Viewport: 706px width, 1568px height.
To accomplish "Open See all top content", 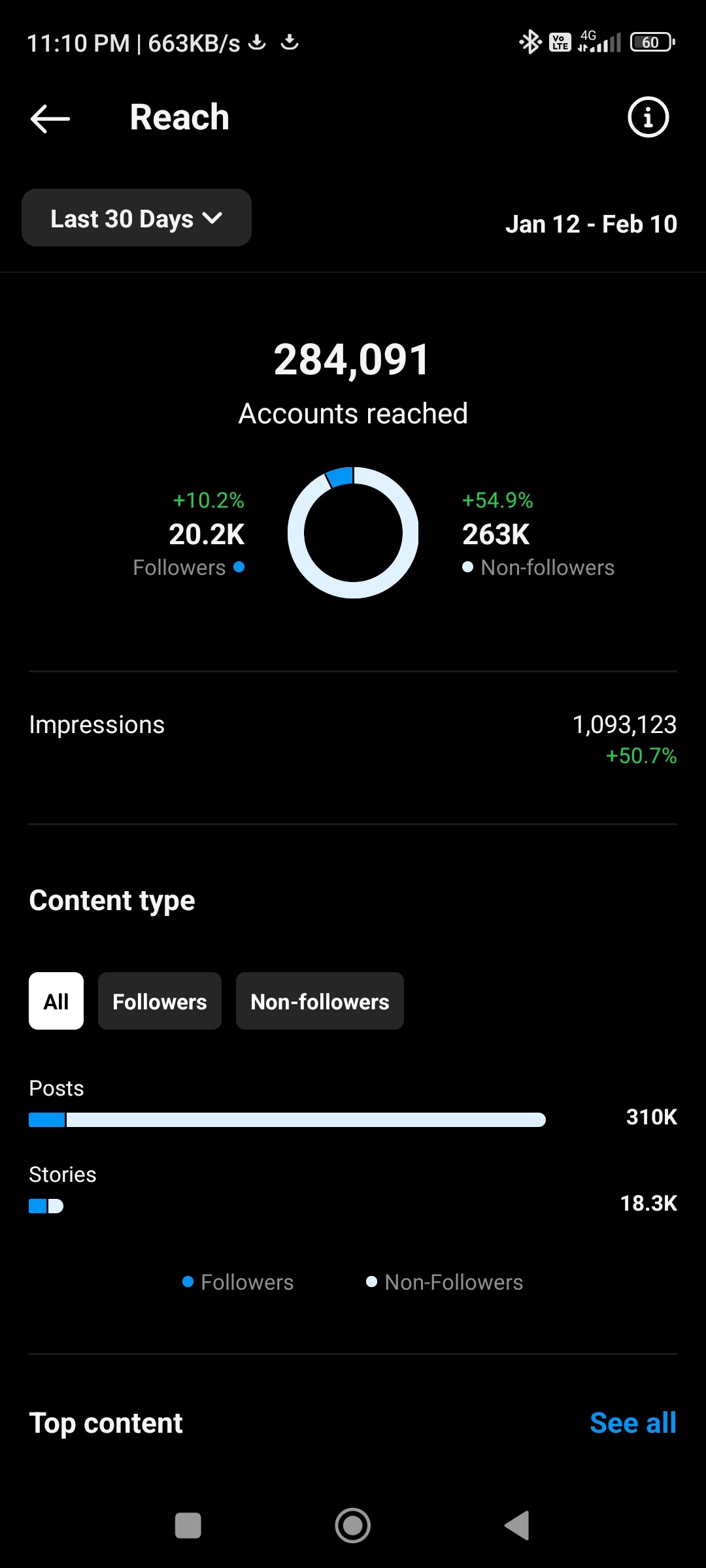I will [x=633, y=1423].
